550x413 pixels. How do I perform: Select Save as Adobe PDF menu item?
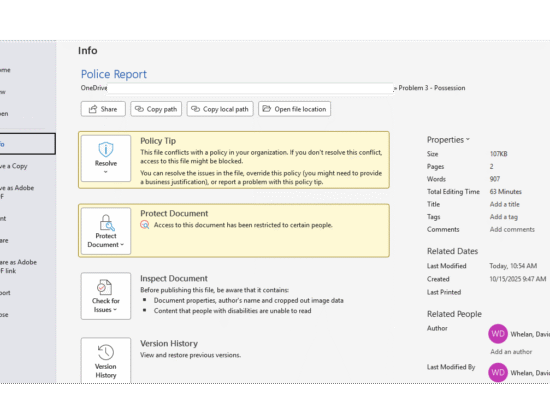tap(17, 192)
